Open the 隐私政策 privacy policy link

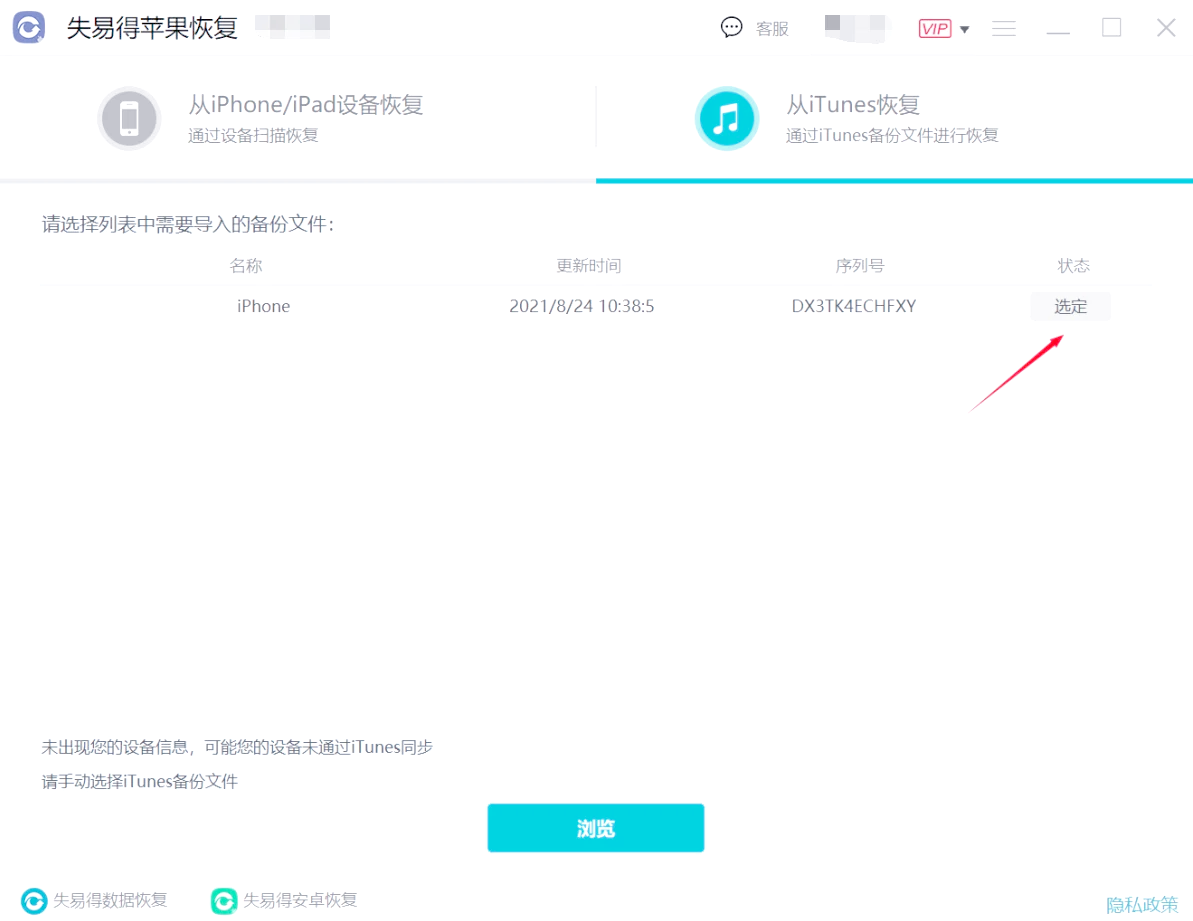click(1142, 904)
